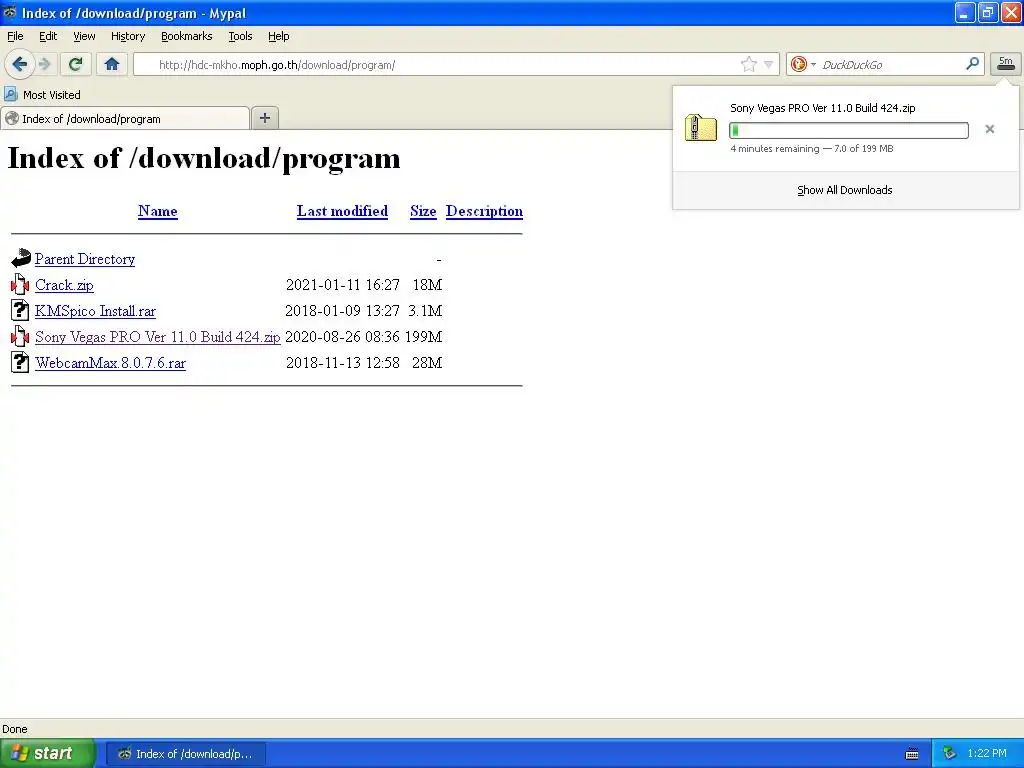Open the Help menu

point(278,36)
